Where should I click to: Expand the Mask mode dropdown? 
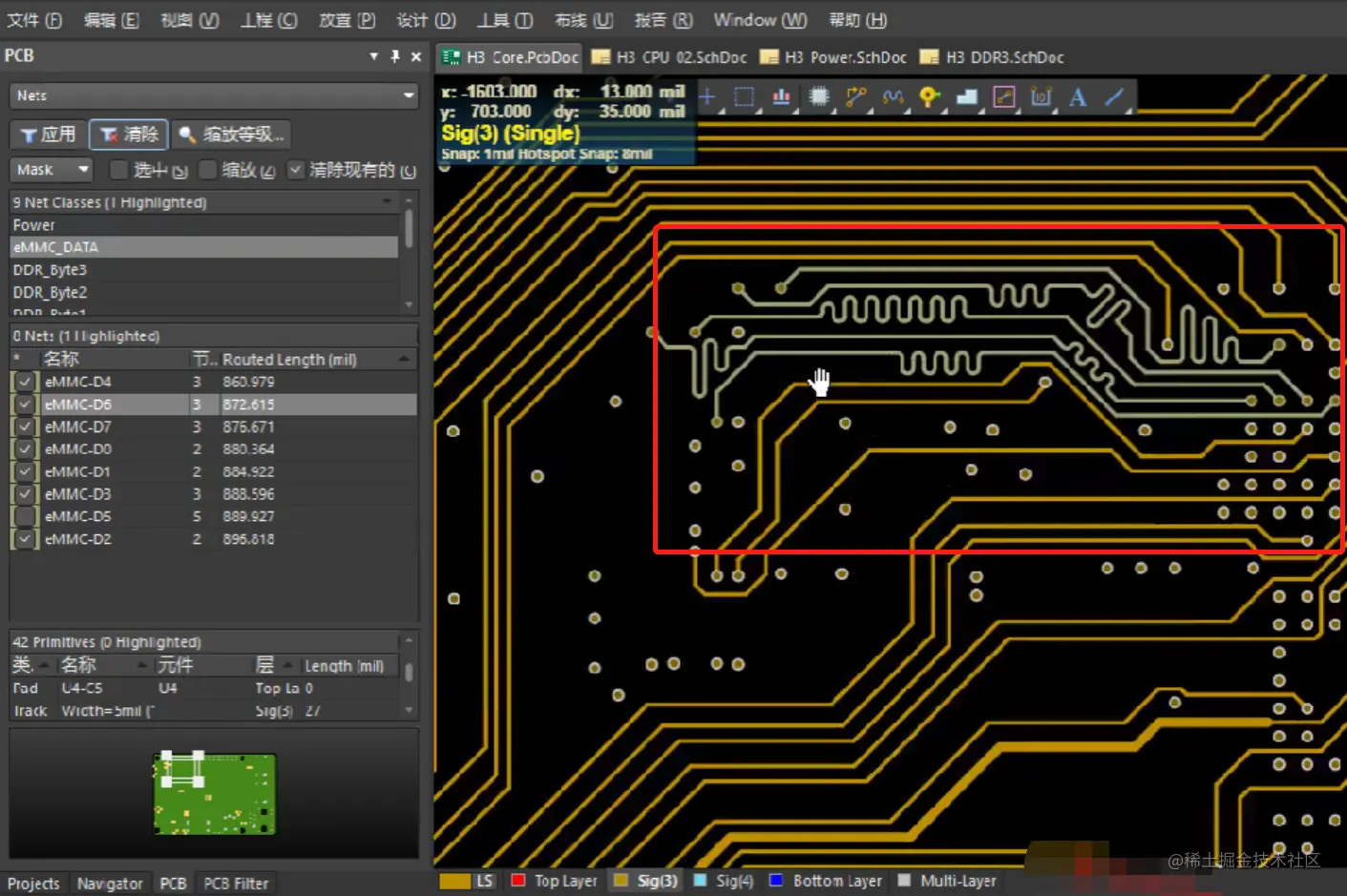click(x=83, y=170)
